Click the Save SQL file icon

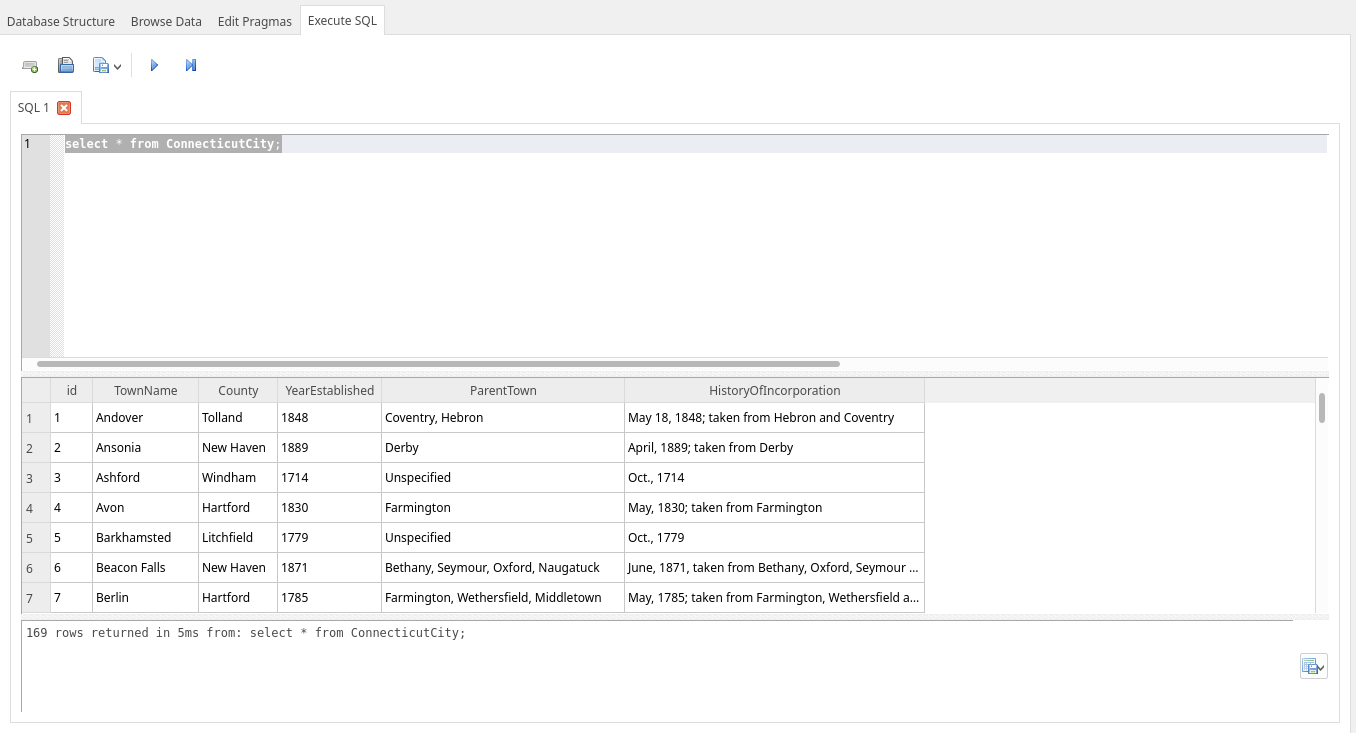101,66
